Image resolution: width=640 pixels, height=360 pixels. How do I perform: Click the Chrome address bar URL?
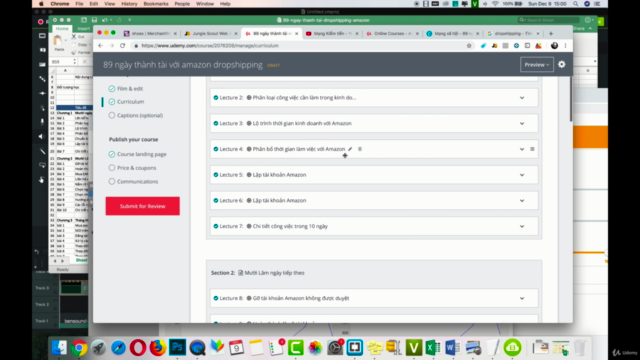(210, 46)
